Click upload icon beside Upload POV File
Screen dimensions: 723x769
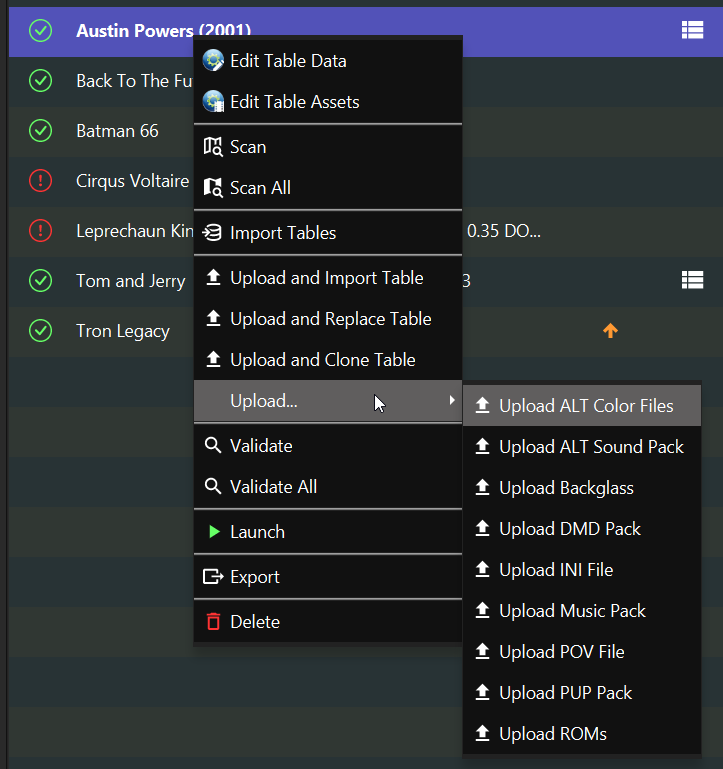[483, 651]
